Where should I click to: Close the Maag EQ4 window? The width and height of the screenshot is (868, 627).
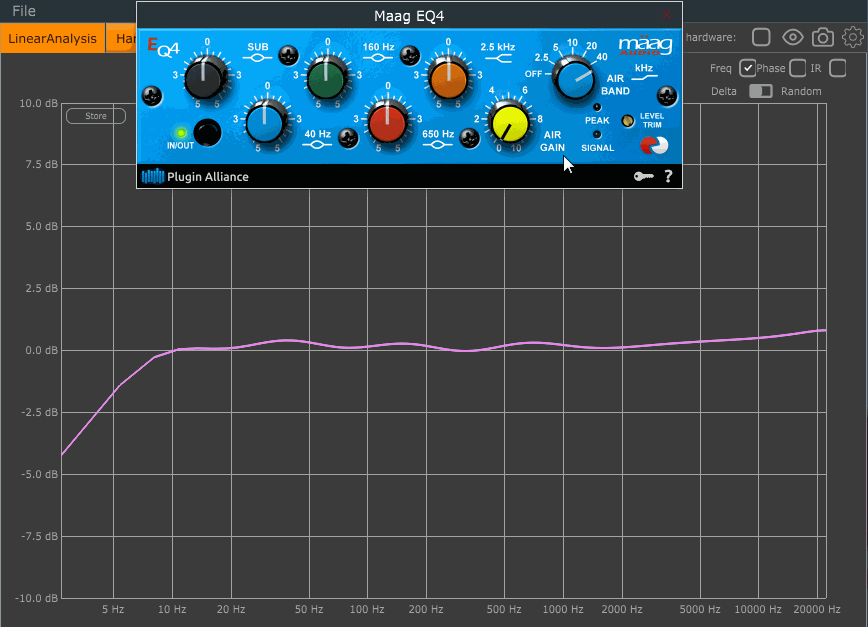[666, 15]
